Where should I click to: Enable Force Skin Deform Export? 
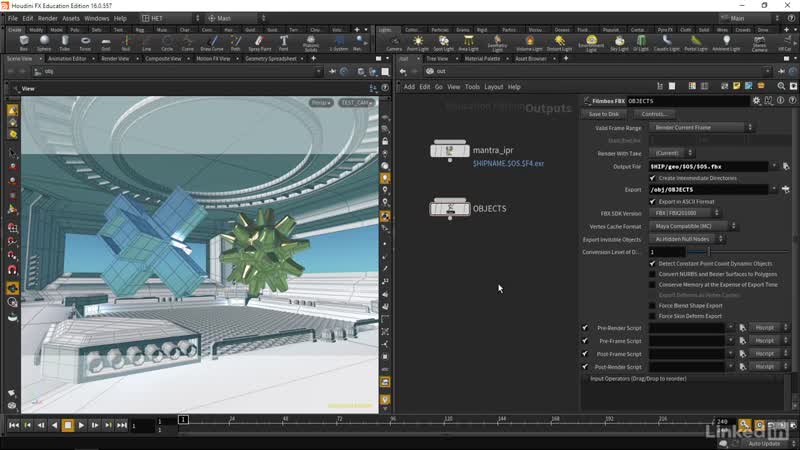click(x=652, y=316)
